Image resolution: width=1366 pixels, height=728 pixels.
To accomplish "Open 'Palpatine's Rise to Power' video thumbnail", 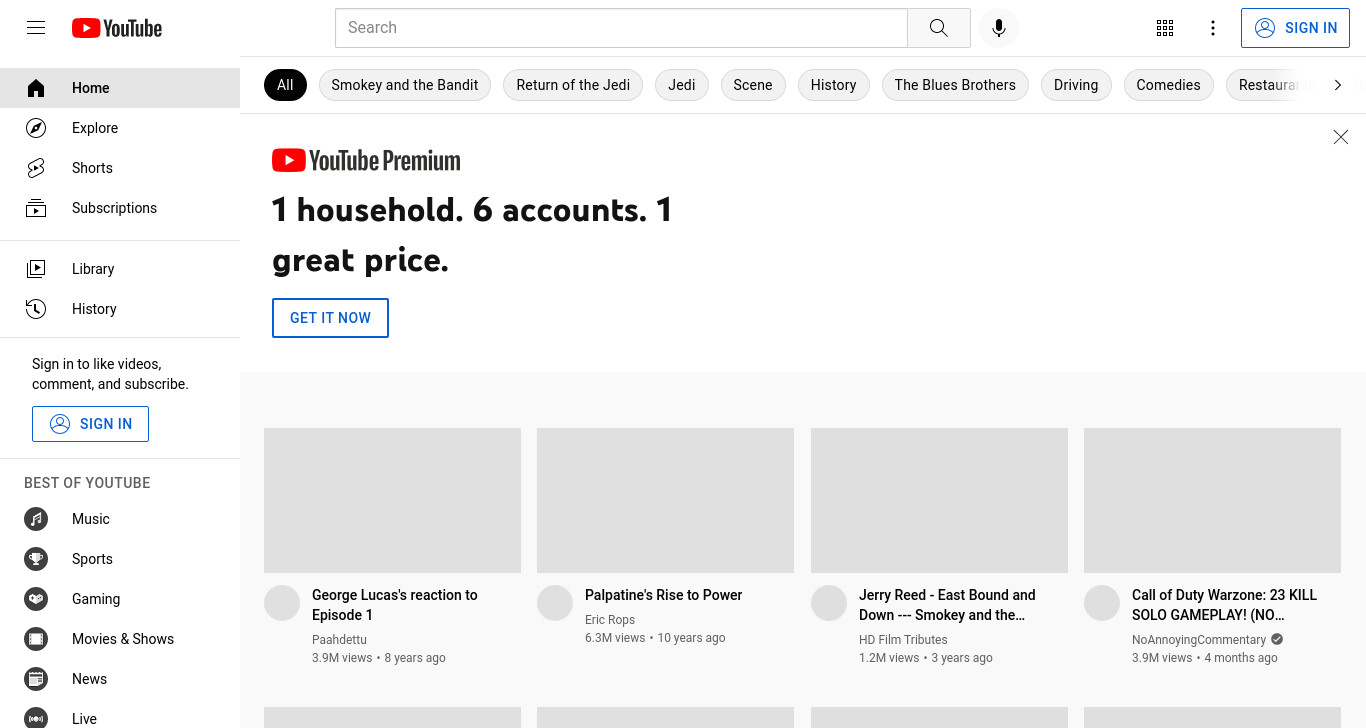I will pyautogui.click(x=665, y=500).
